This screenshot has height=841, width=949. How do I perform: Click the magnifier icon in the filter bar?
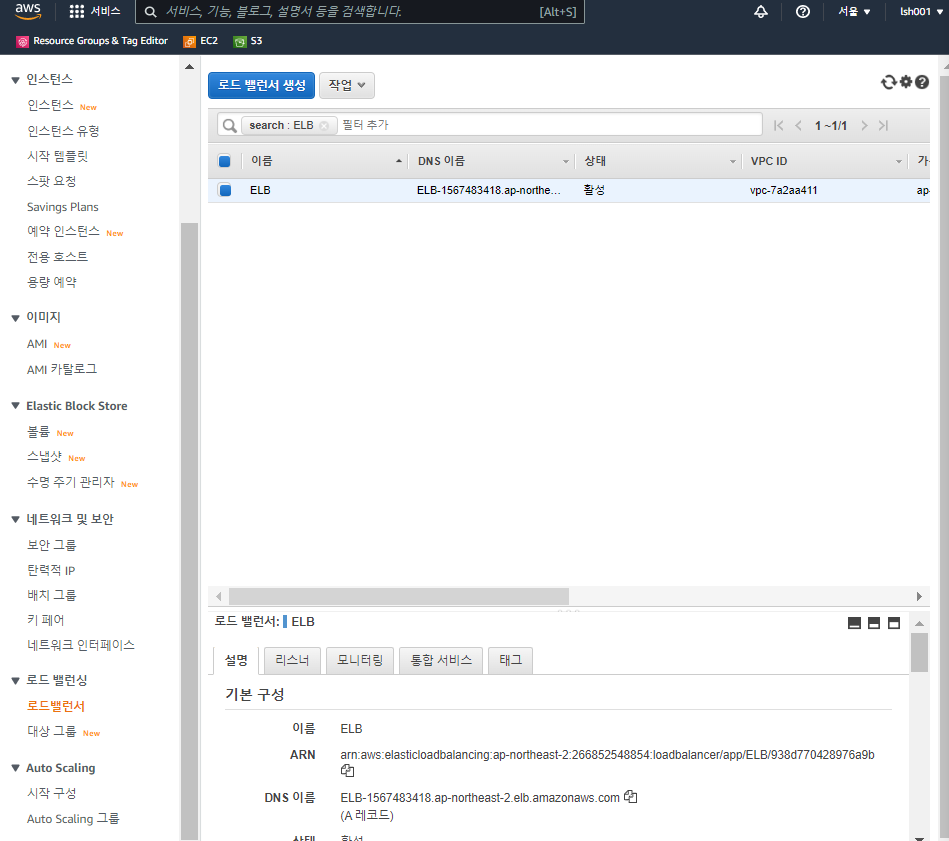(x=229, y=125)
